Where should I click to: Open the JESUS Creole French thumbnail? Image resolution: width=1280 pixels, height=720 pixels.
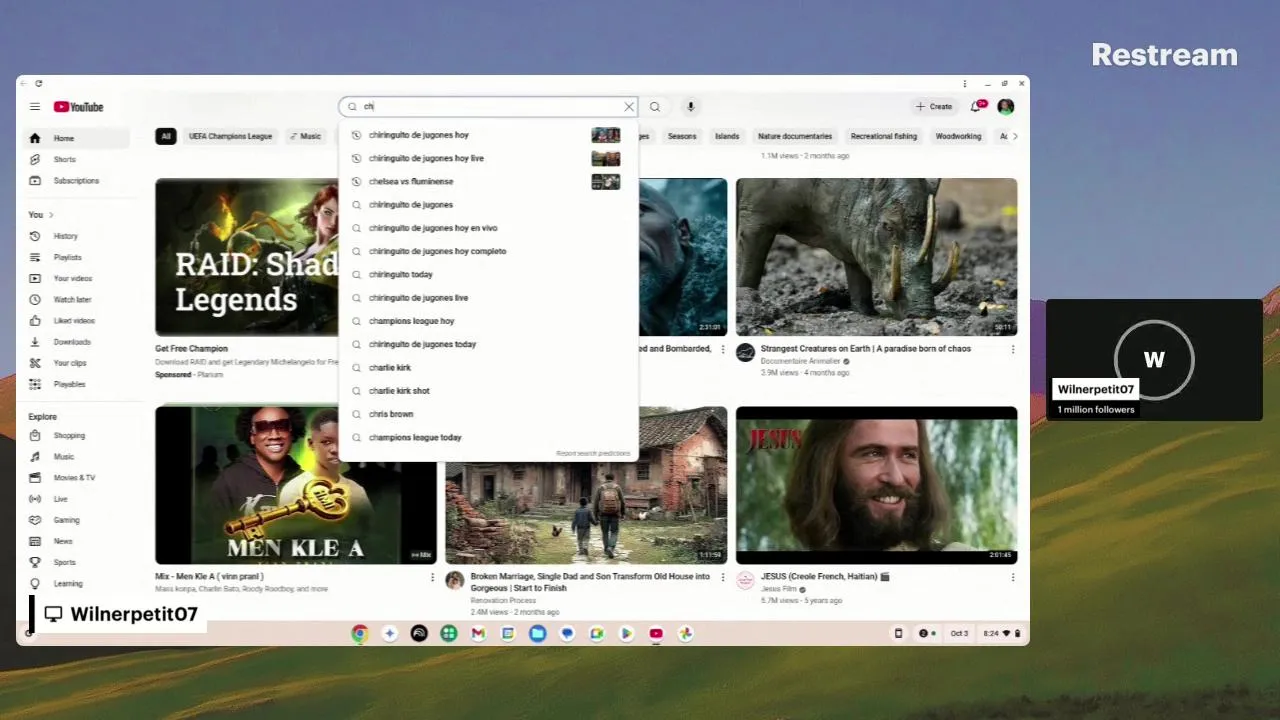pyautogui.click(x=876, y=485)
